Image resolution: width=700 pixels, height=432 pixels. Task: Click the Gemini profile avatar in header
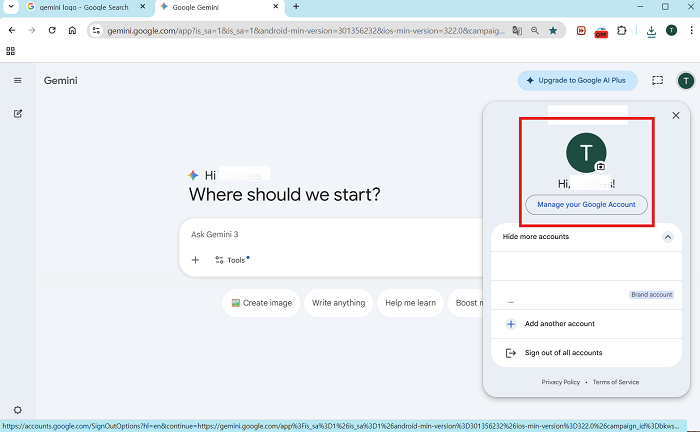coord(686,81)
